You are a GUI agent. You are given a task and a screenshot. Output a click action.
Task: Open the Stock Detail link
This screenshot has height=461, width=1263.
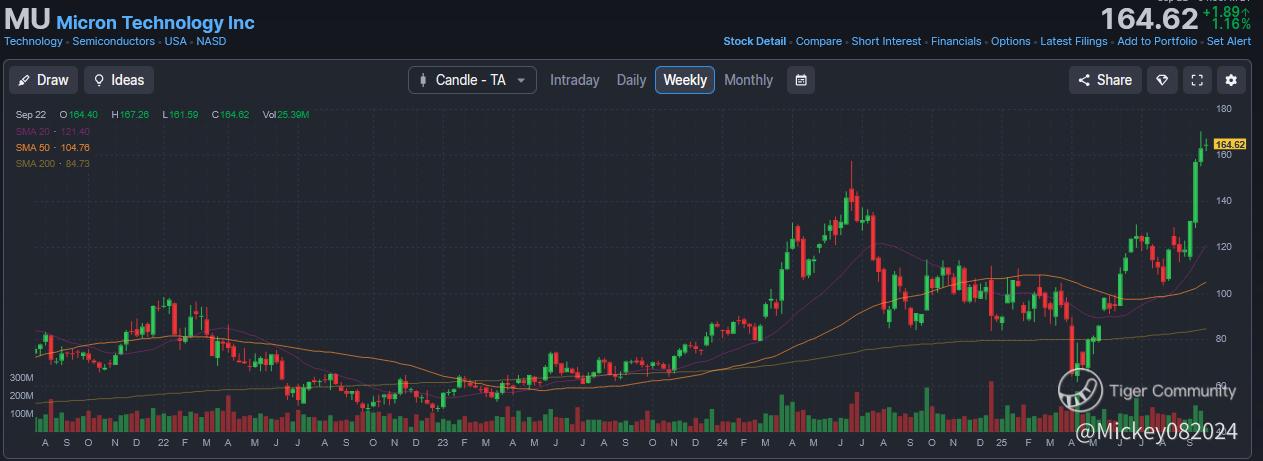[x=754, y=41]
